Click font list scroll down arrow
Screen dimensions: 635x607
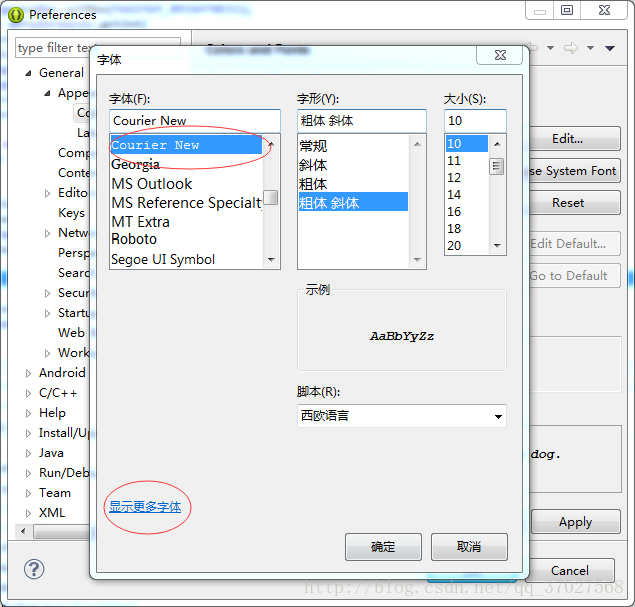[x=271, y=260]
